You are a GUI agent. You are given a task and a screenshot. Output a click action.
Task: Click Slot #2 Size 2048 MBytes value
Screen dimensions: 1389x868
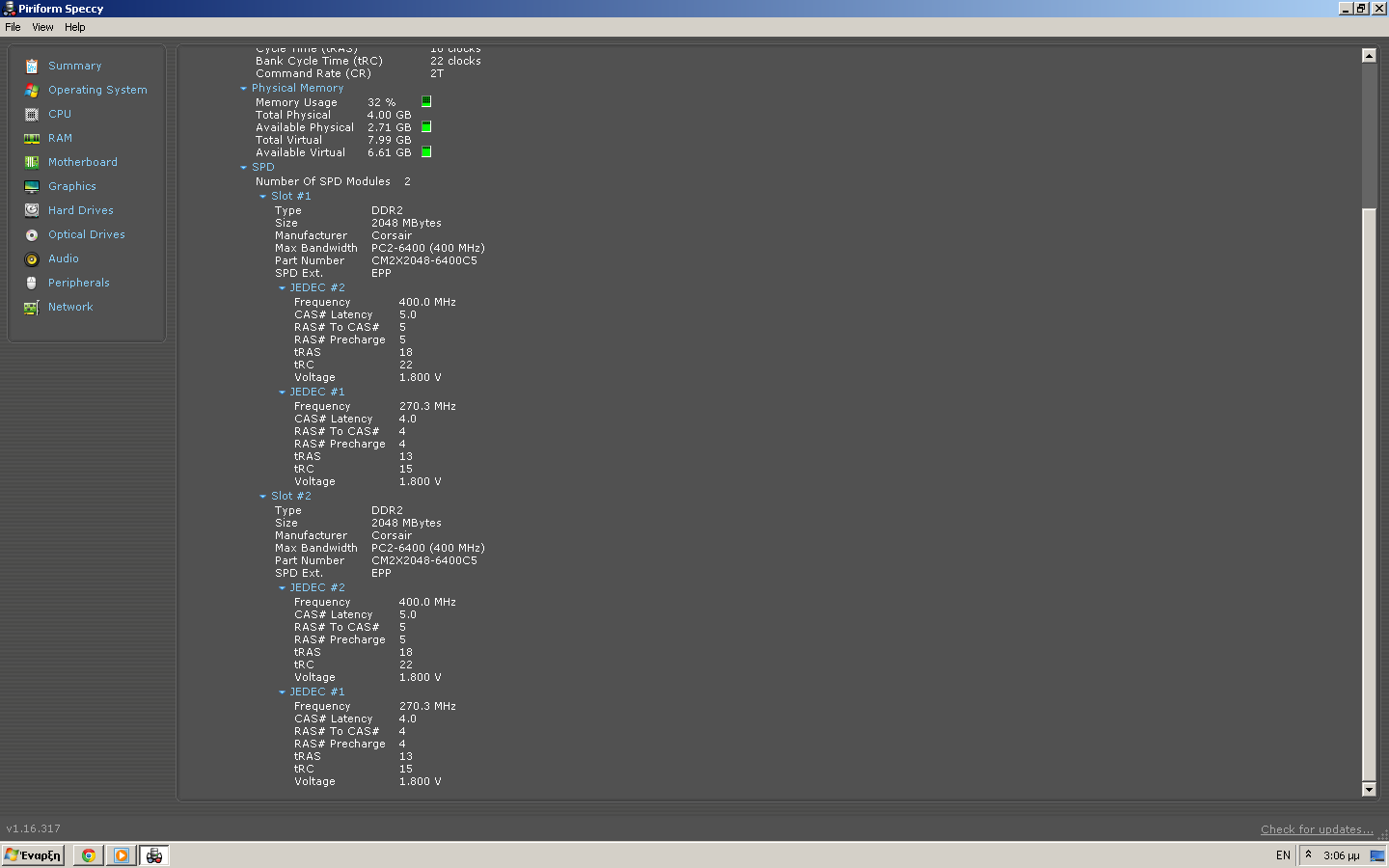click(x=407, y=523)
